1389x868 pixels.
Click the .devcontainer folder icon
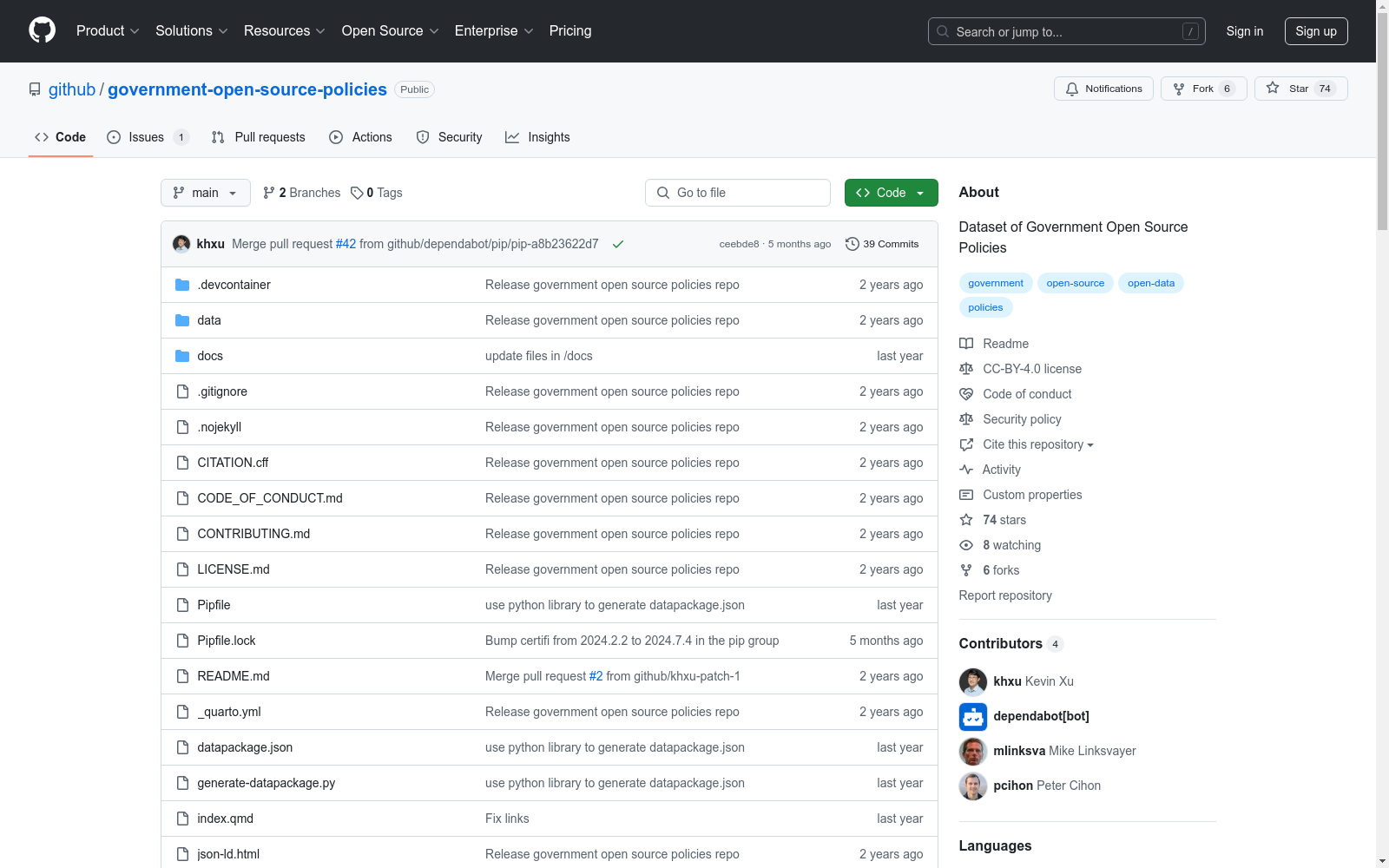click(182, 285)
